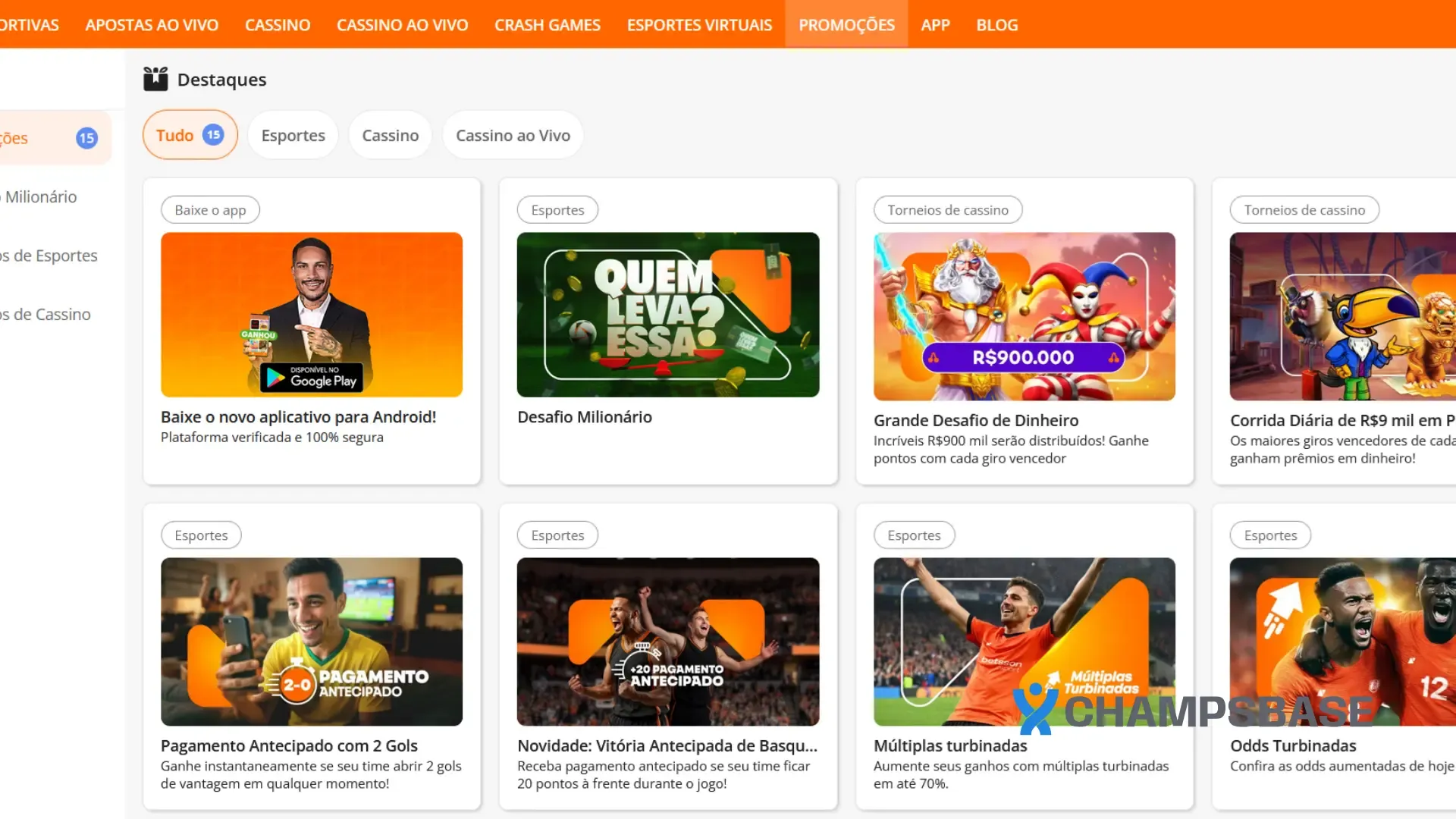Click the 15 count badge in sidebar
Screen dimensions: 1456x819
(x=87, y=137)
